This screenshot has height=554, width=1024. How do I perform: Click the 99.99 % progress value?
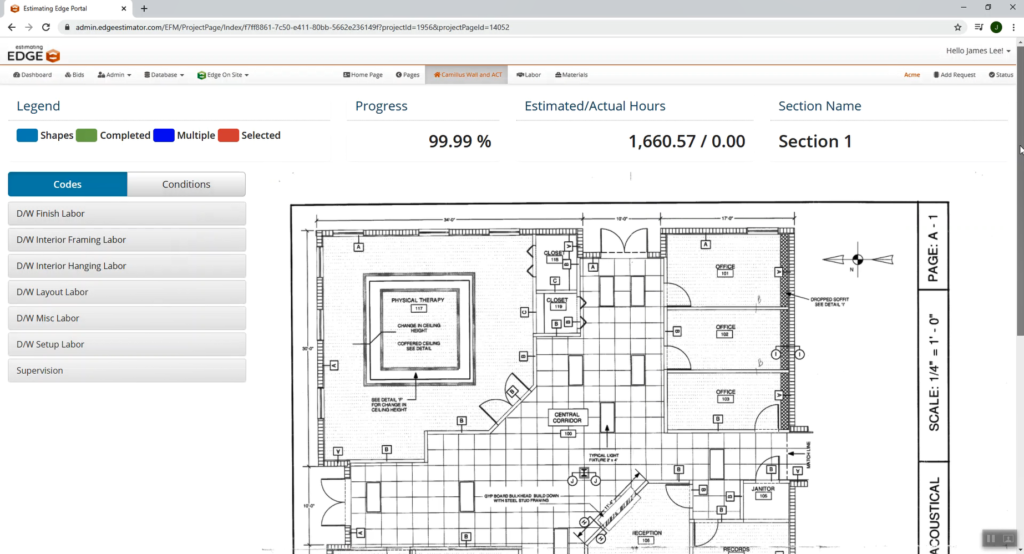(x=459, y=141)
